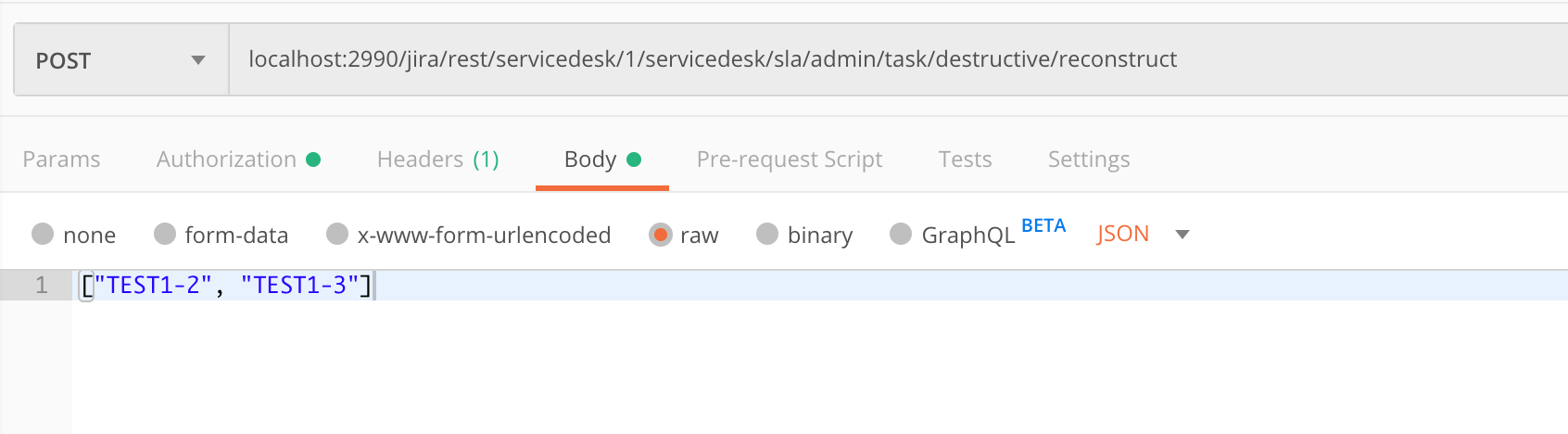Select the raw body radio button
1568x434 pixels.
tap(660, 234)
